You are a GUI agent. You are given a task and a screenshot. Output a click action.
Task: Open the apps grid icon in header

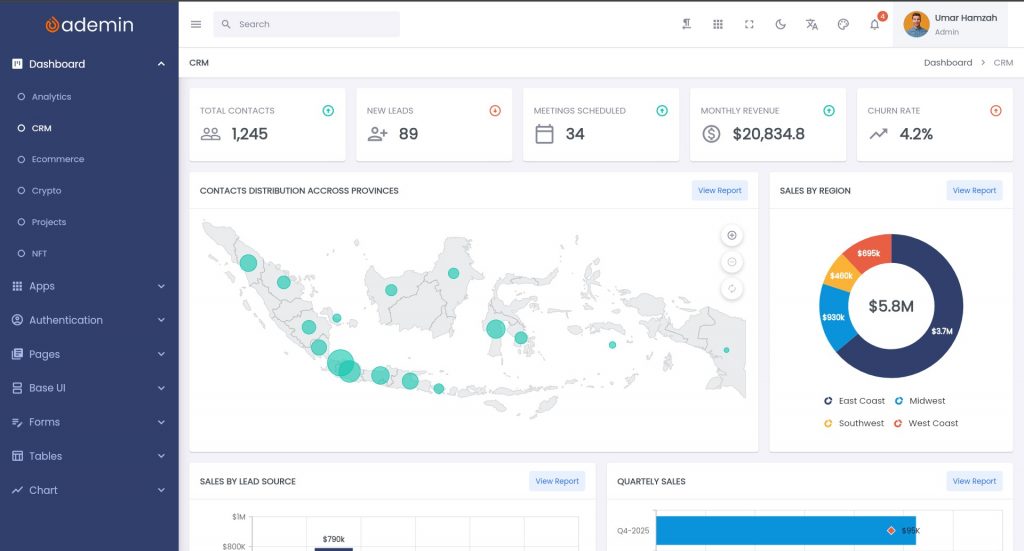[x=718, y=24]
